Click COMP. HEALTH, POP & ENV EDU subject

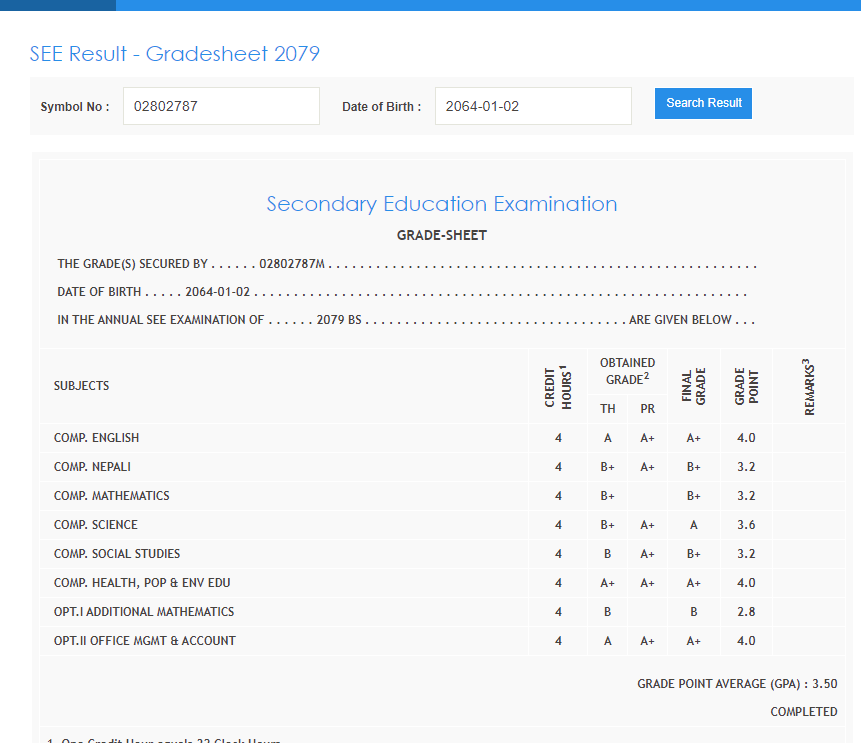[x=142, y=583]
